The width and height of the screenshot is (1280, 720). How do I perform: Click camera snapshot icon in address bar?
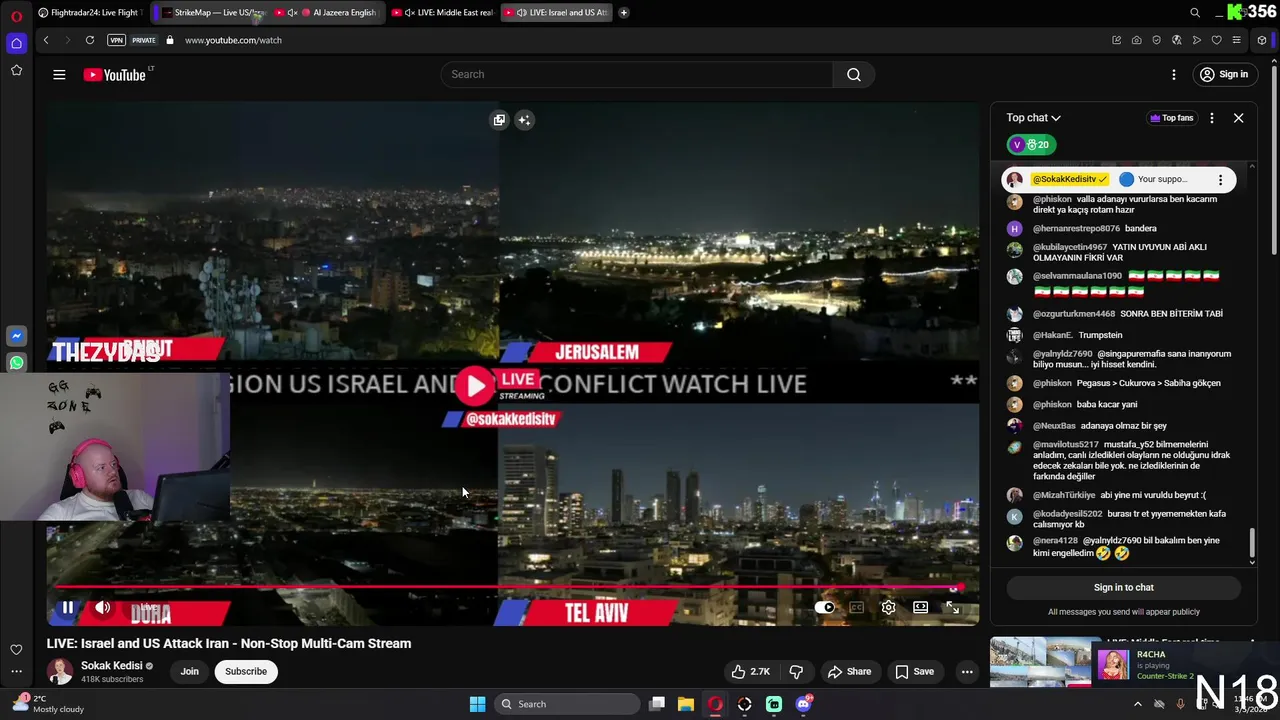1137,40
